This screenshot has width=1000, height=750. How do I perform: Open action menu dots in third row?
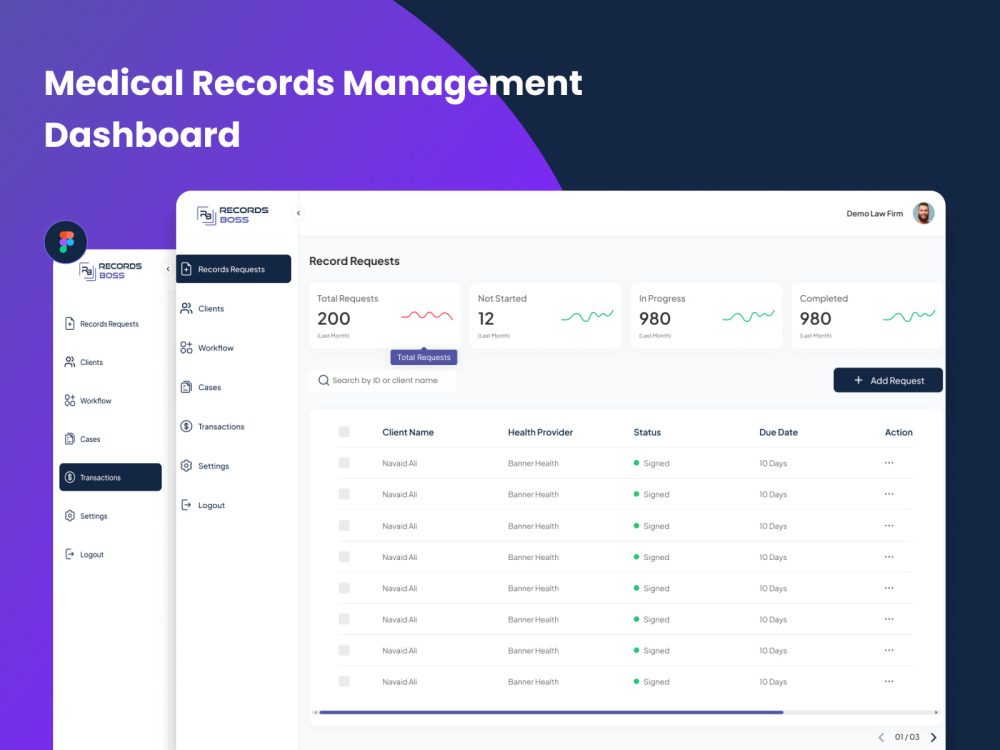(x=889, y=526)
